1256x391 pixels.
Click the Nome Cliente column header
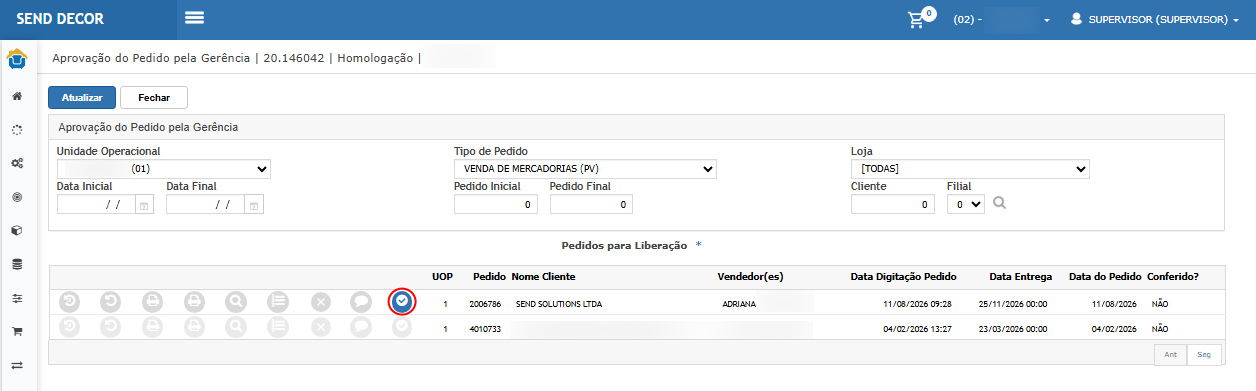coord(543,276)
